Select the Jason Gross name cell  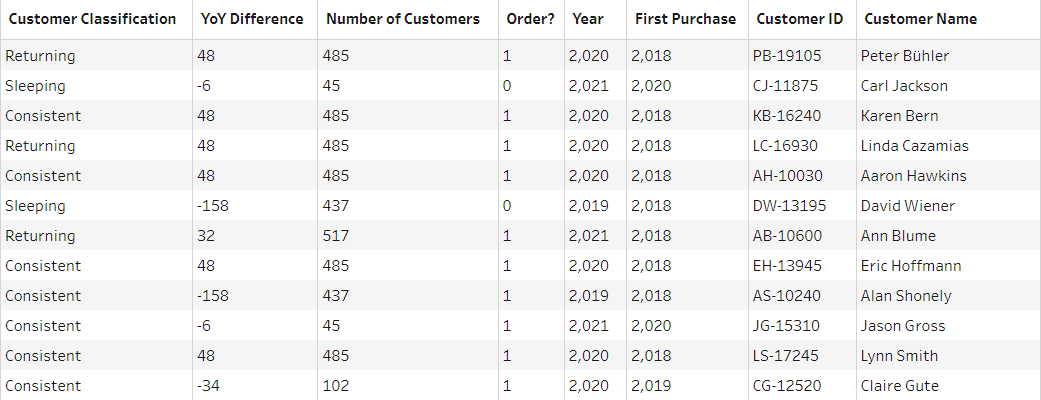[x=903, y=326]
